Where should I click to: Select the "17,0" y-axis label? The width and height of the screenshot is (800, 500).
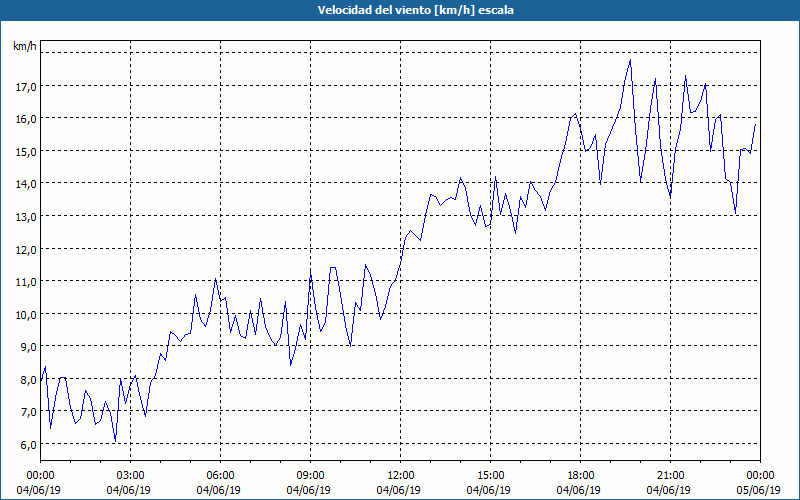pyautogui.click(x=26, y=87)
